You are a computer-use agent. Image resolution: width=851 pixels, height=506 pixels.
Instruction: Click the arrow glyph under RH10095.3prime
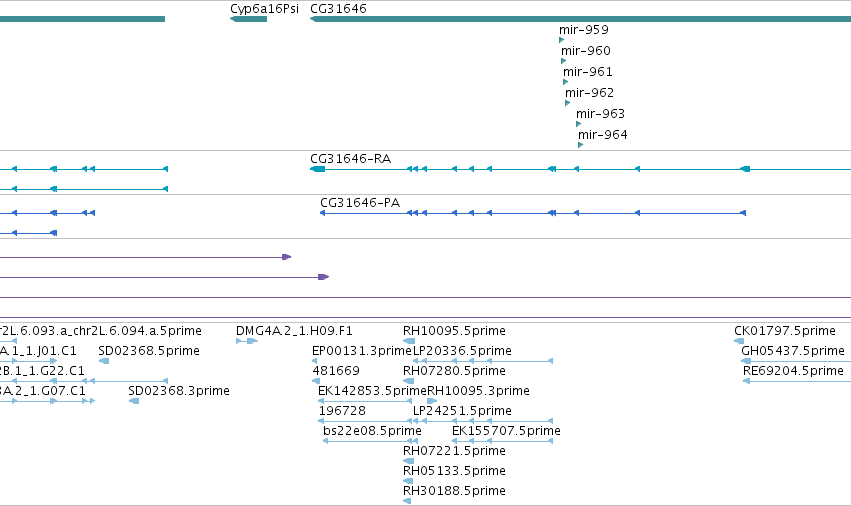coord(432,401)
